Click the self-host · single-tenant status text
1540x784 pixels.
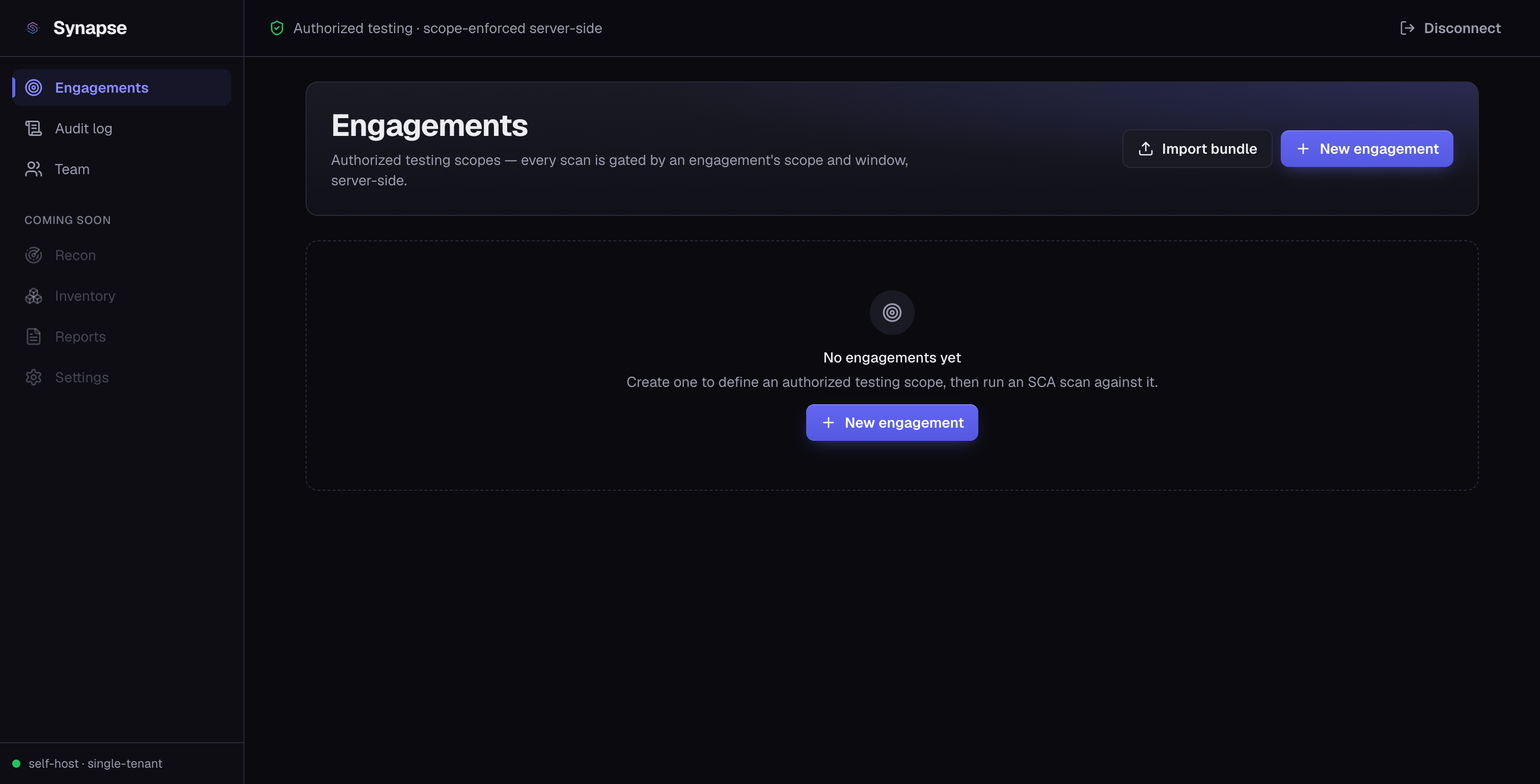(95, 764)
